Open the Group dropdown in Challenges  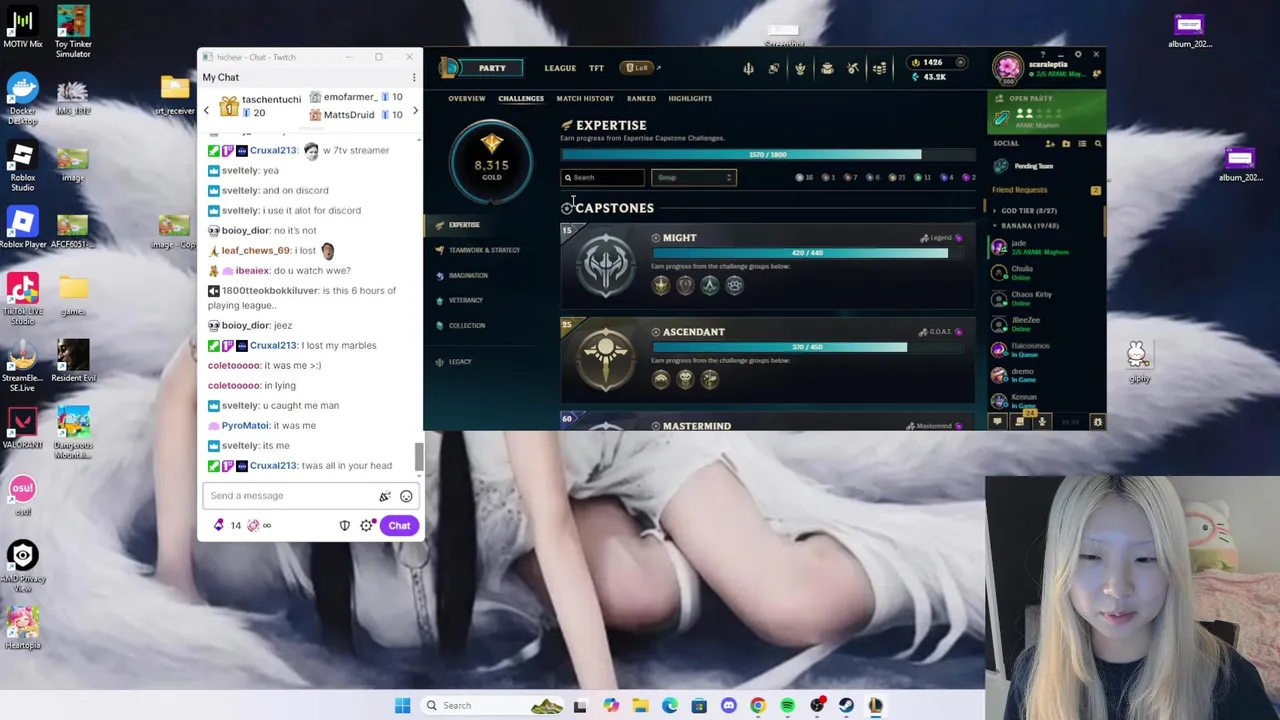[x=694, y=178]
